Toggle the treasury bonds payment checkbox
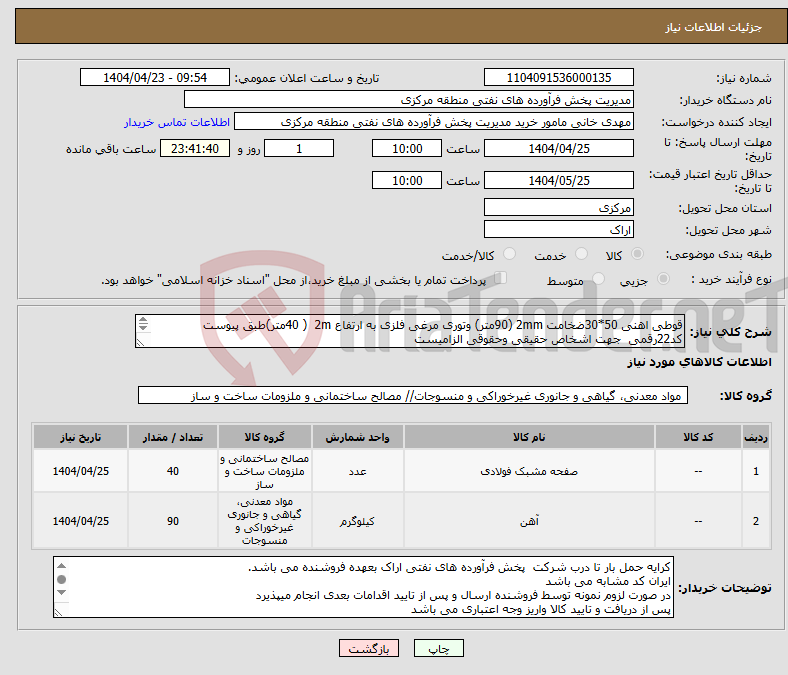Image resolution: width=788 pixels, height=675 pixels. click(501, 277)
